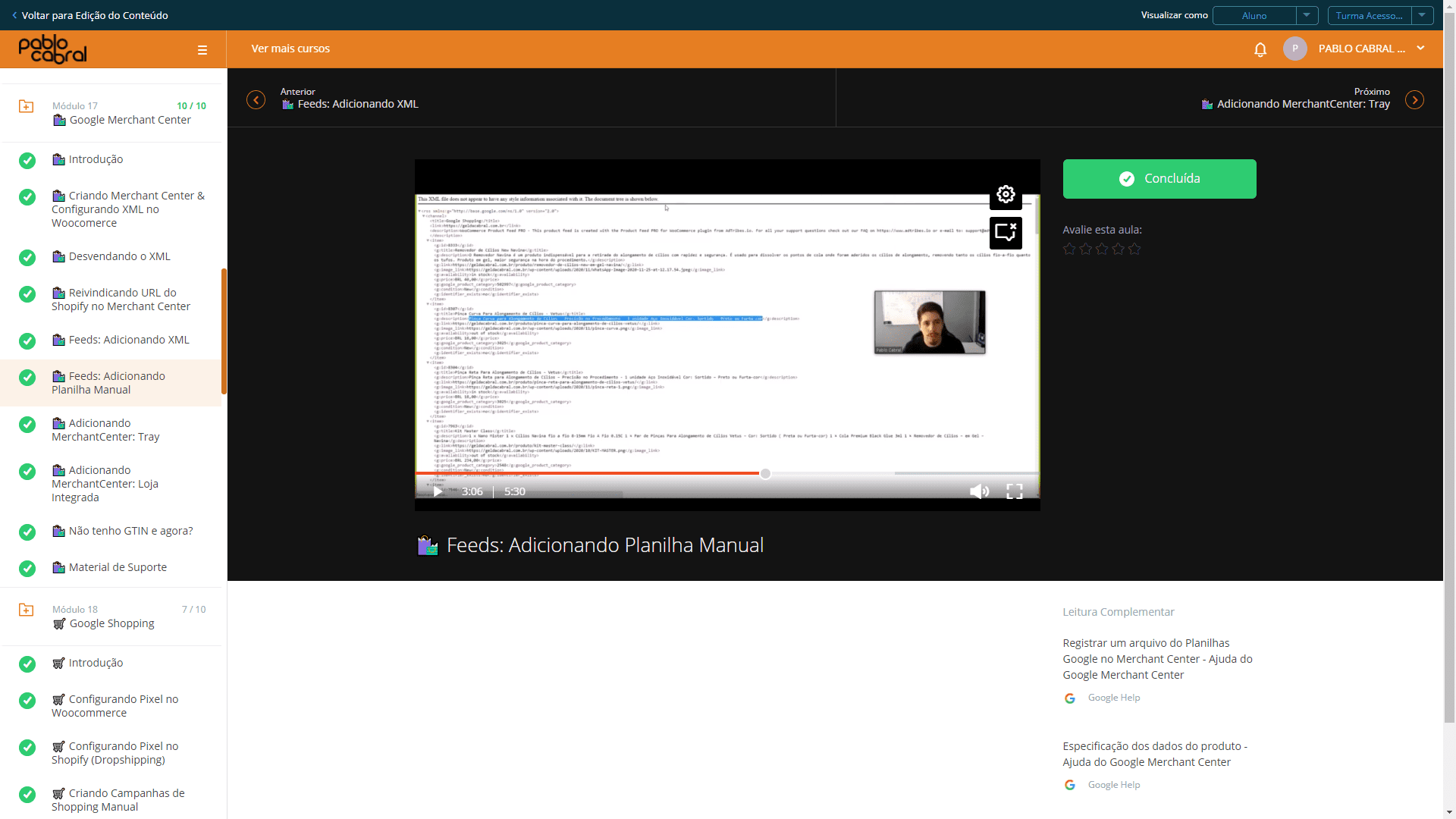Screen dimensions: 1456x819
Task: Open the Turma Acesso dropdown
Action: pyautogui.click(x=1380, y=16)
